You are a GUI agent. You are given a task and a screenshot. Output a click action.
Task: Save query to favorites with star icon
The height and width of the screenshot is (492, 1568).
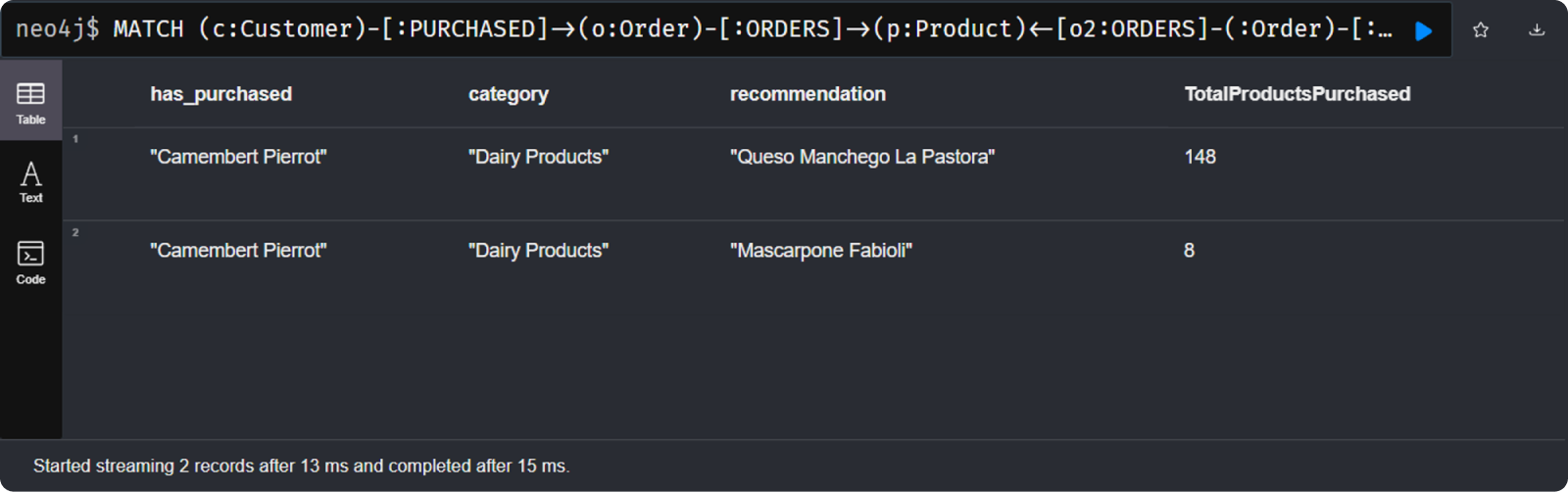[x=1481, y=30]
